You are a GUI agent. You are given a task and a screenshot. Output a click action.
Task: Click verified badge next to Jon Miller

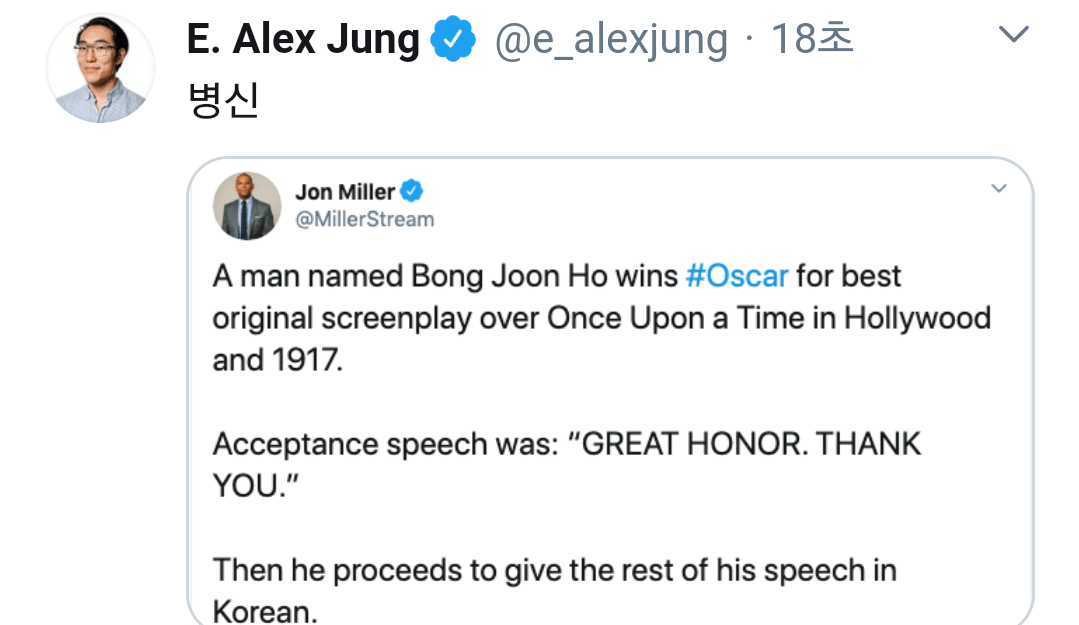(412, 191)
